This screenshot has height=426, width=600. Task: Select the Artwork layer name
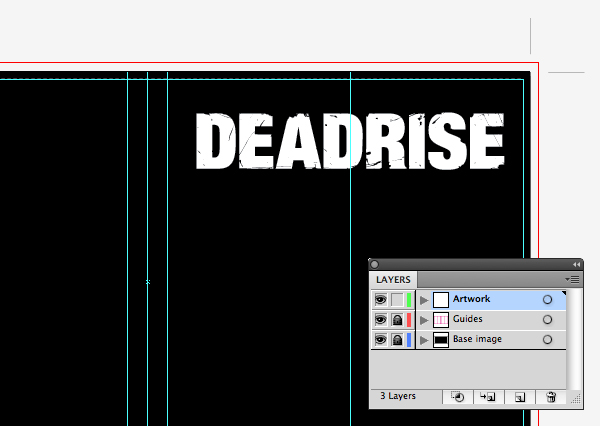(471, 299)
